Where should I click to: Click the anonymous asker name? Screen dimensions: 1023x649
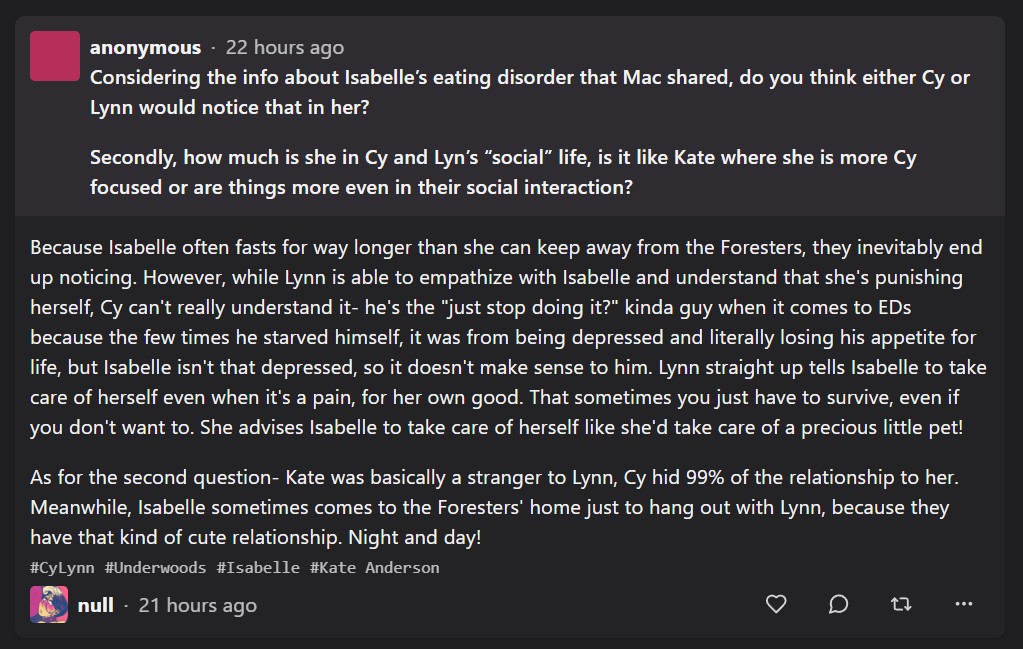pos(145,48)
